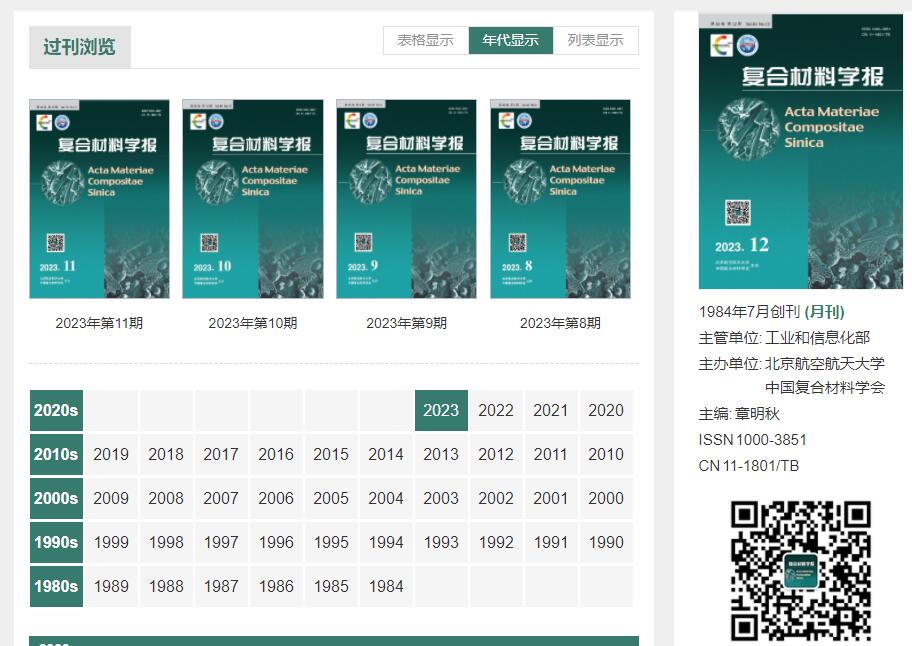
Task: Click the 1990s decade header cell
Action: (x=56, y=542)
